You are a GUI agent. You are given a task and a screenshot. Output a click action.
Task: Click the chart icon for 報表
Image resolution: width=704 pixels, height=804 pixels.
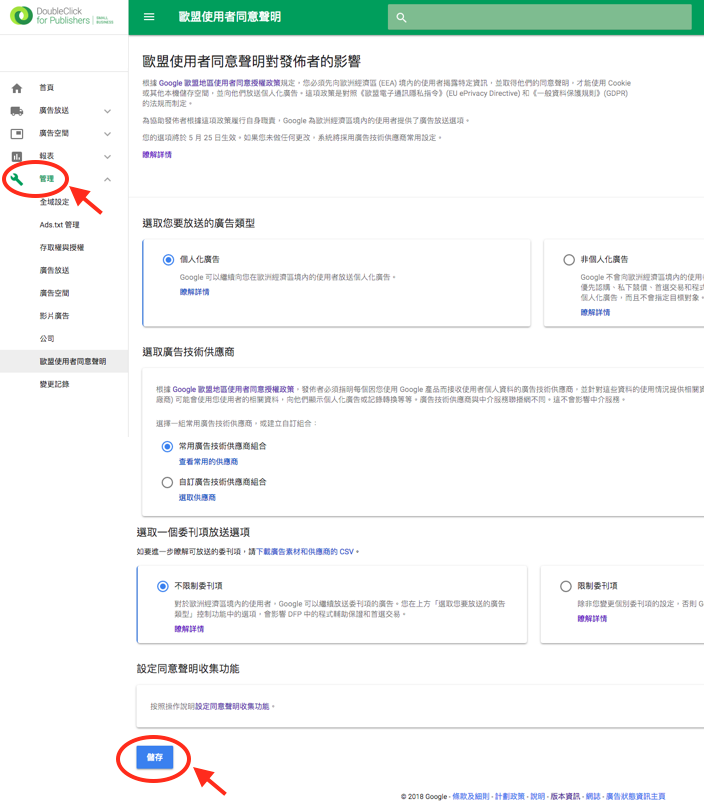point(17,157)
